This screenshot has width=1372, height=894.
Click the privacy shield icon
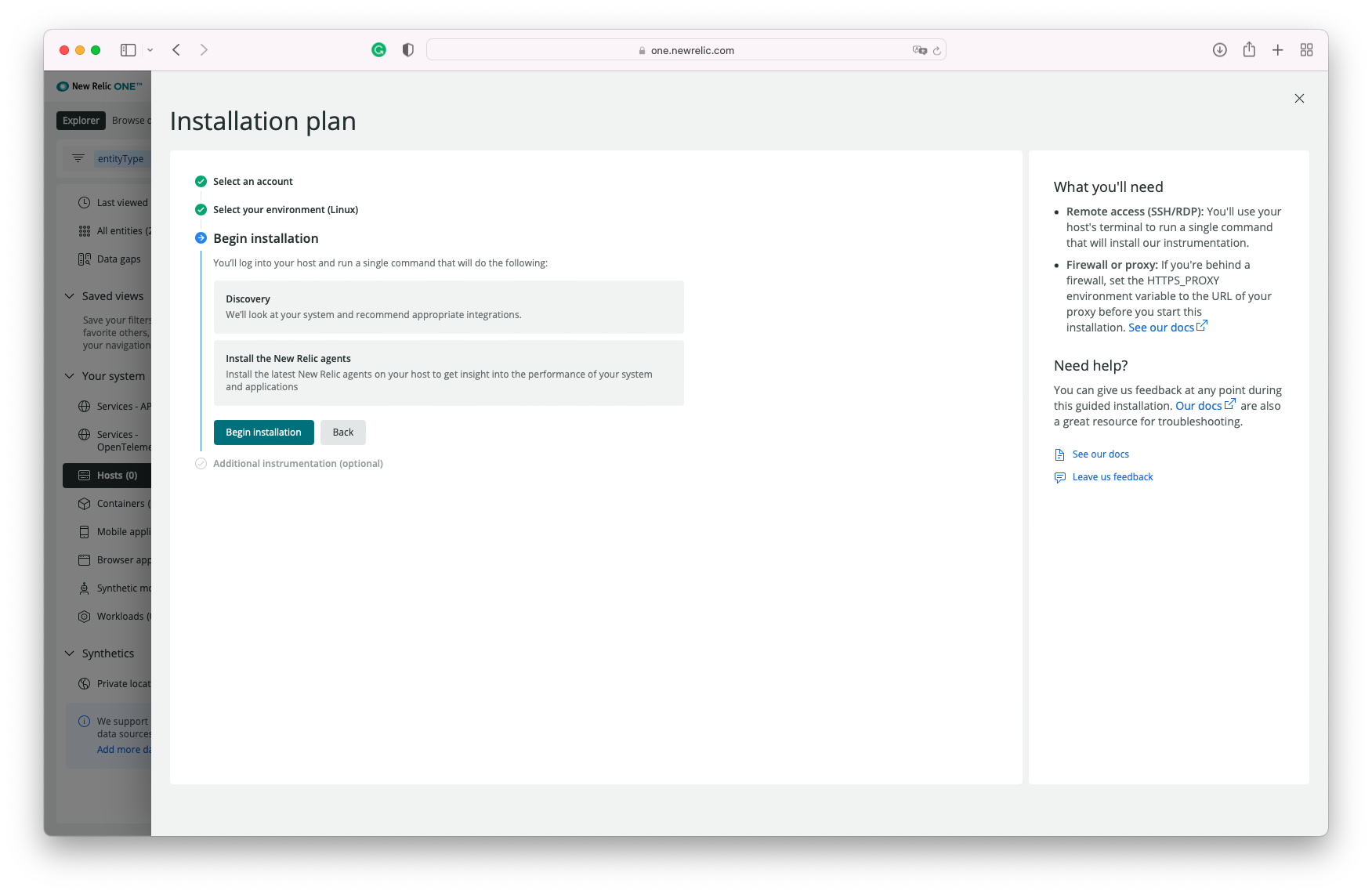tap(408, 50)
